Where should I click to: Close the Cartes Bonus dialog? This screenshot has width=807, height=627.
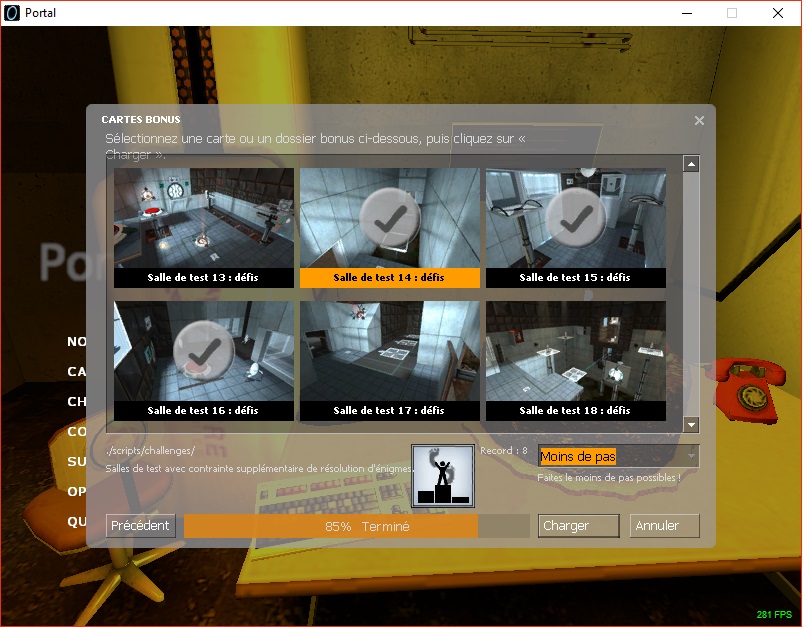[699, 121]
